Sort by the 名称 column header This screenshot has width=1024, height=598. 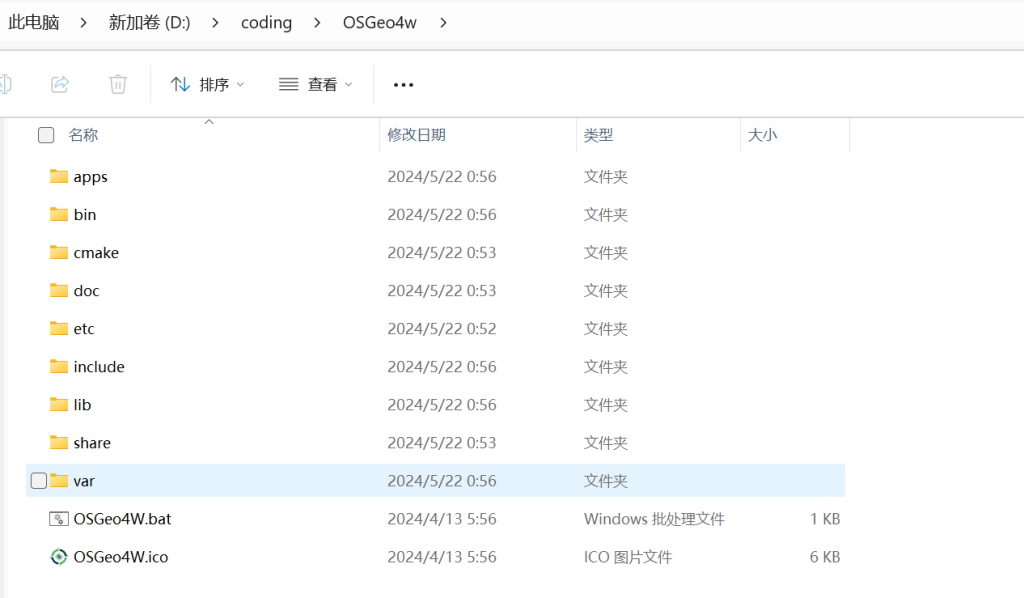[84, 135]
